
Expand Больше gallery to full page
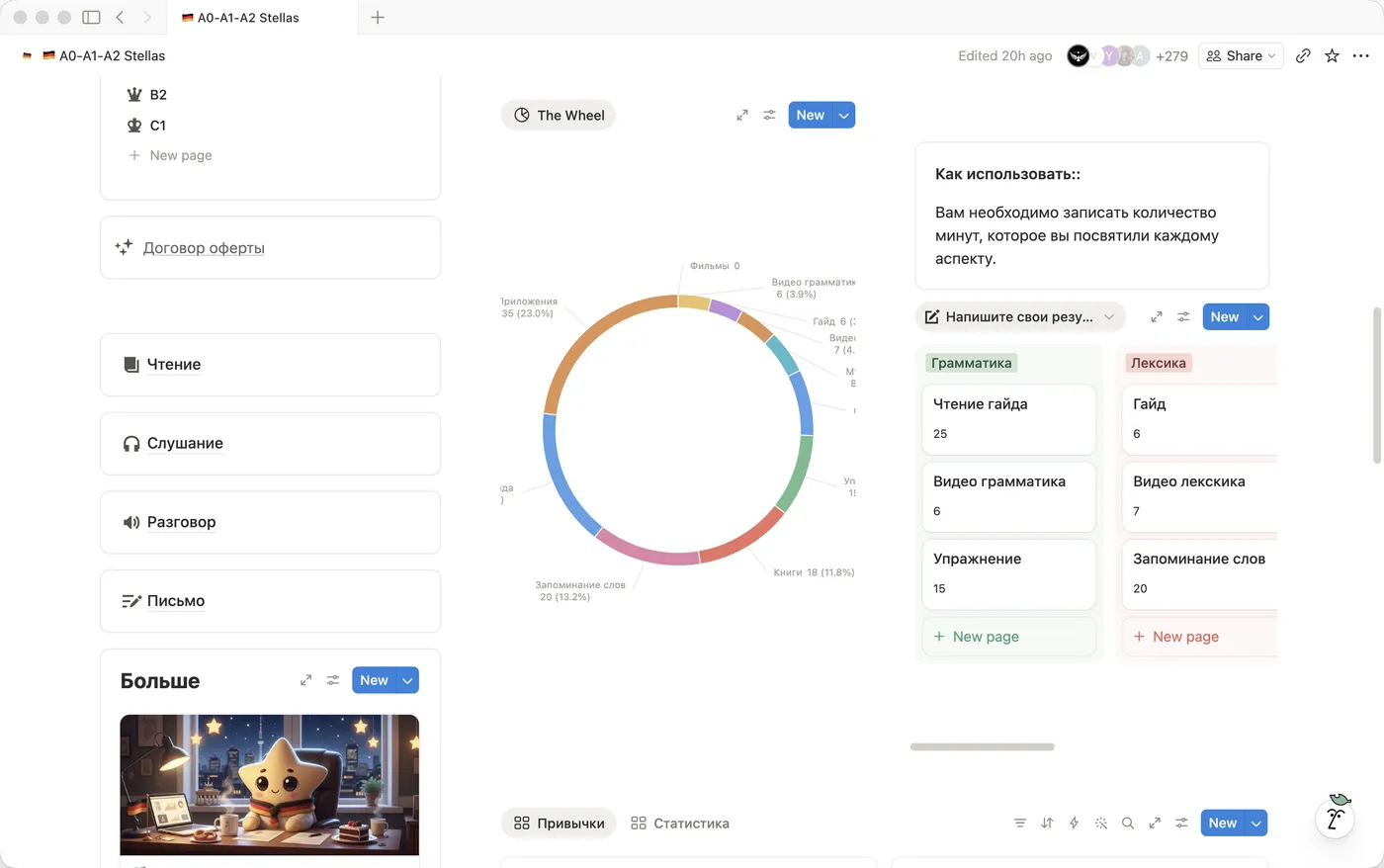(306, 680)
